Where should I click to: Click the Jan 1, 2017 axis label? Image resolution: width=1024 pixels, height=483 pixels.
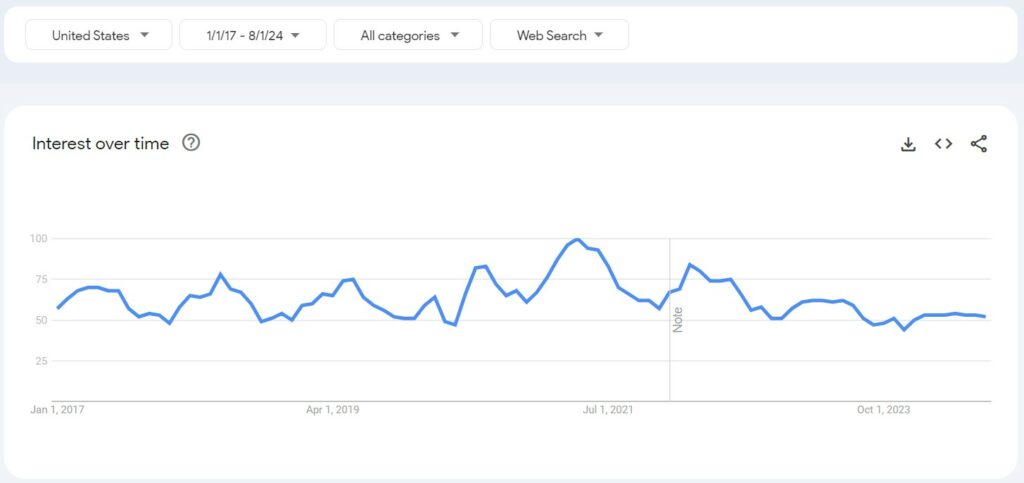tap(58, 409)
